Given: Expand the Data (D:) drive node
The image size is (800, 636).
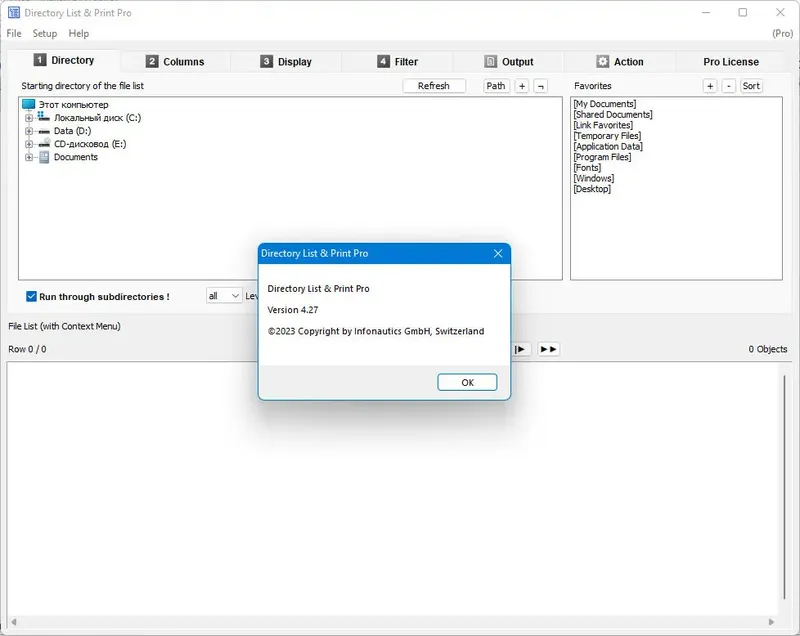Looking at the screenshot, I should [28, 130].
